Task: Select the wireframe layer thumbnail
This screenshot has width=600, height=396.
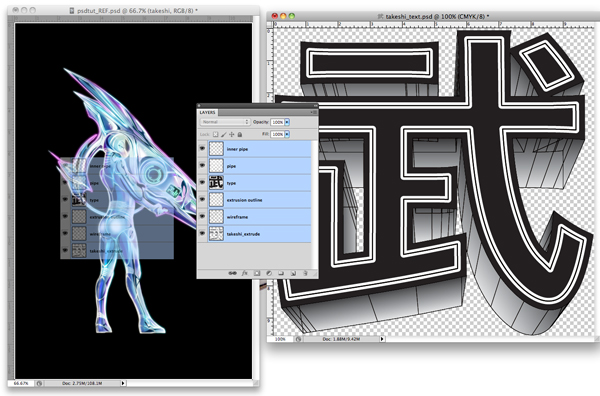Action: 216,217
